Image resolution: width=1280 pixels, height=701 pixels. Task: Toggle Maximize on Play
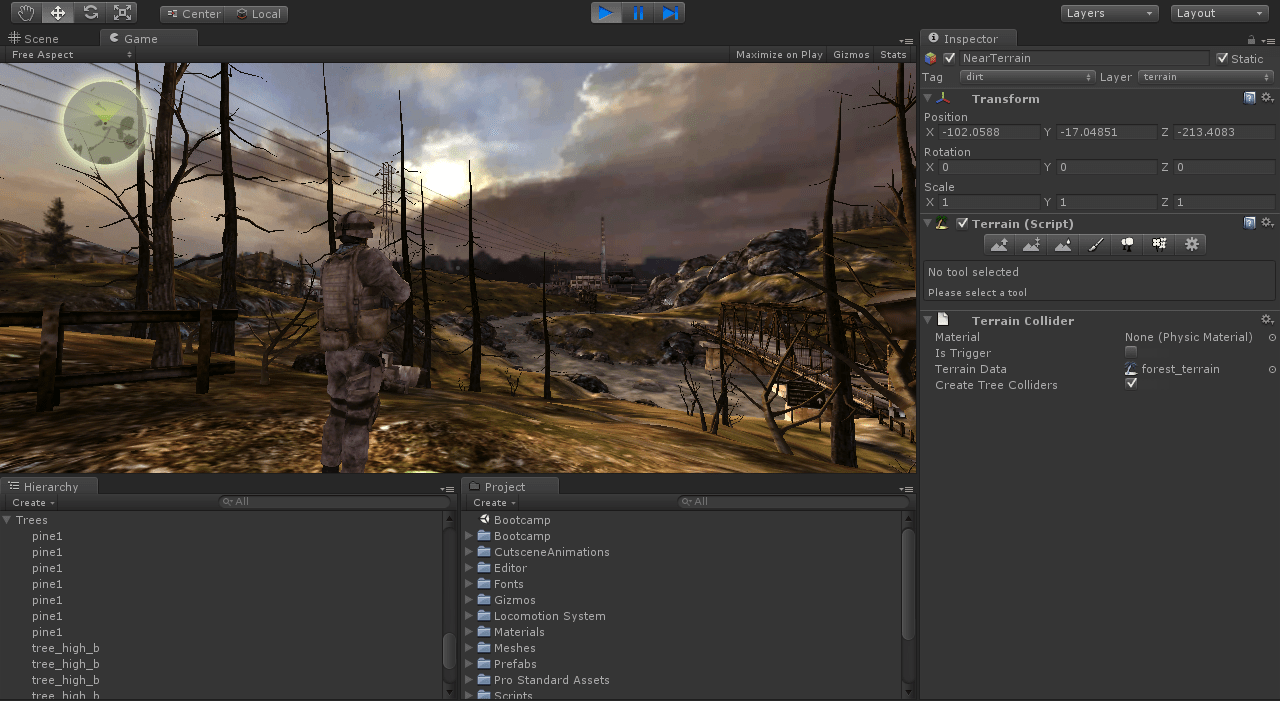[x=779, y=55]
